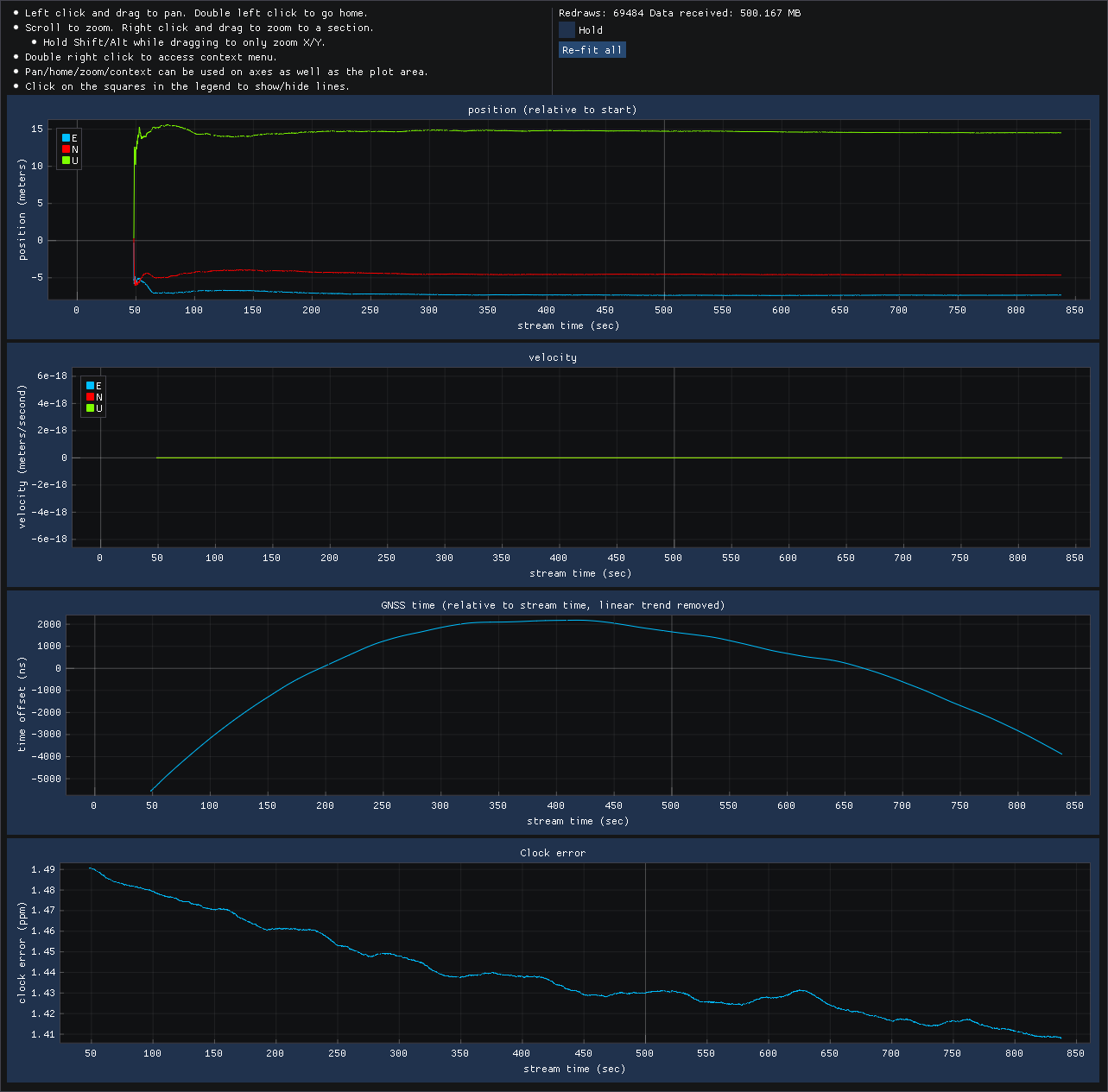Click the GNSS time plot's 'stream time (sec)' label
The height and width of the screenshot is (1092, 1108).
pos(578,821)
